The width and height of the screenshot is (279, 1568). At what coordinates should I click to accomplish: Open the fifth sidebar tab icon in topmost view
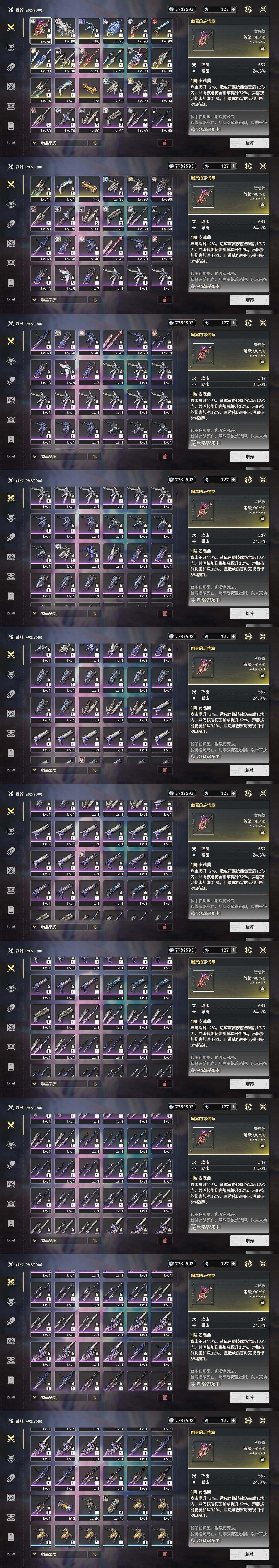pos(10,106)
